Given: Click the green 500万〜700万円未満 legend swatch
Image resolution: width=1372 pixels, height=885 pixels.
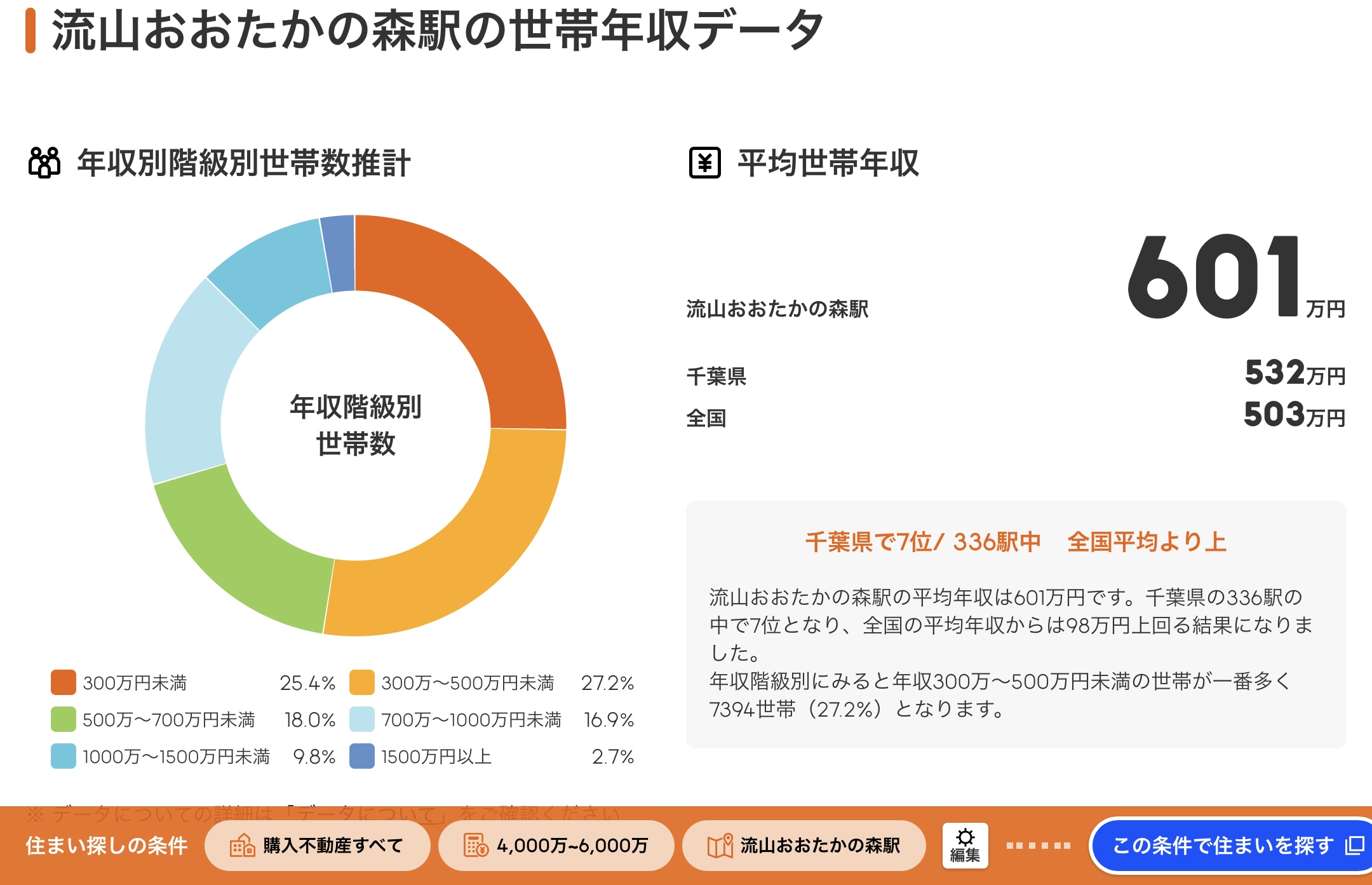Looking at the screenshot, I should (x=64, y=719).
